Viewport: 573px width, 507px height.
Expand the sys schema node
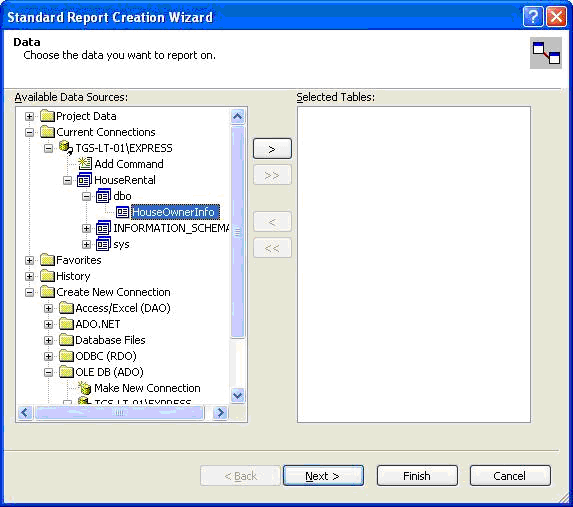coord(86,244)
